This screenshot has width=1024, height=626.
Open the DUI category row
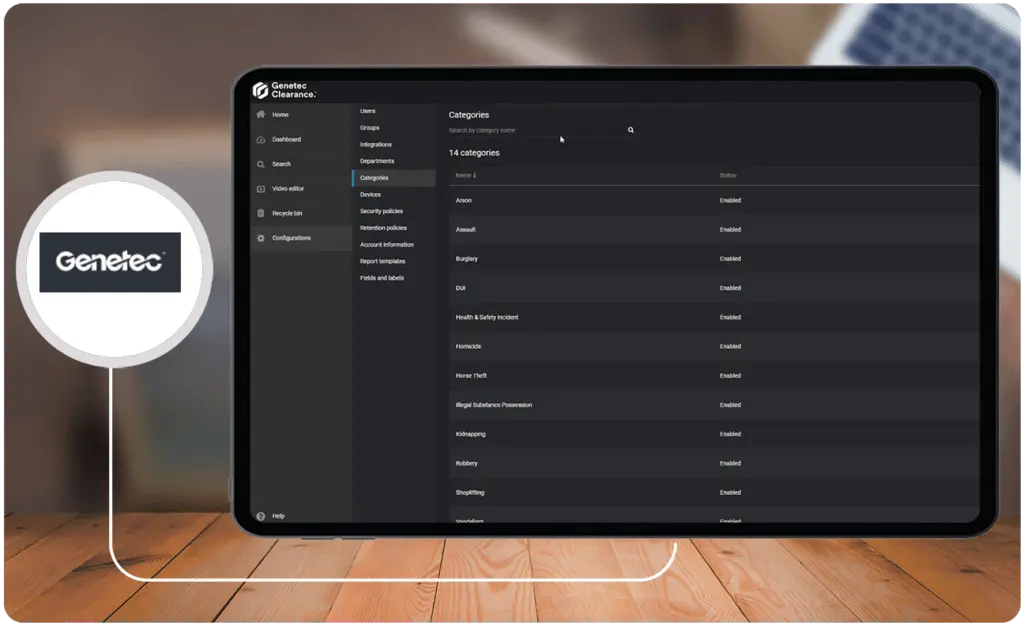(714, 288)
